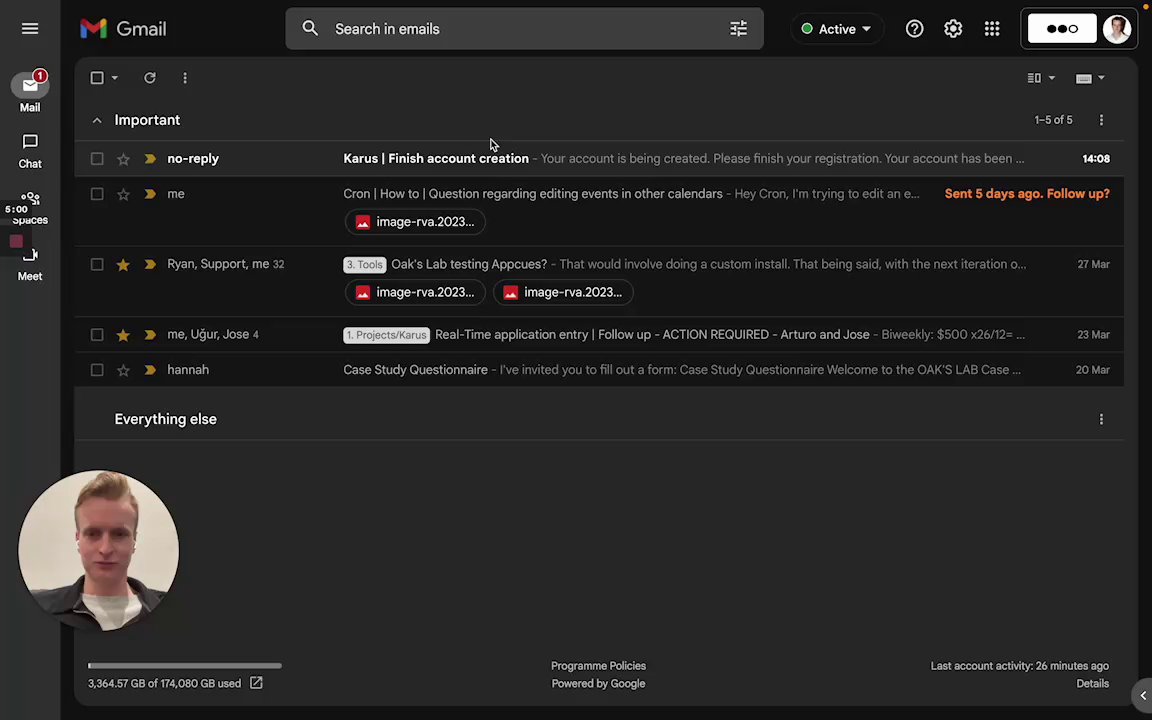
Task: Toggle the select all emails checkbox
Action: coord(97,78)
